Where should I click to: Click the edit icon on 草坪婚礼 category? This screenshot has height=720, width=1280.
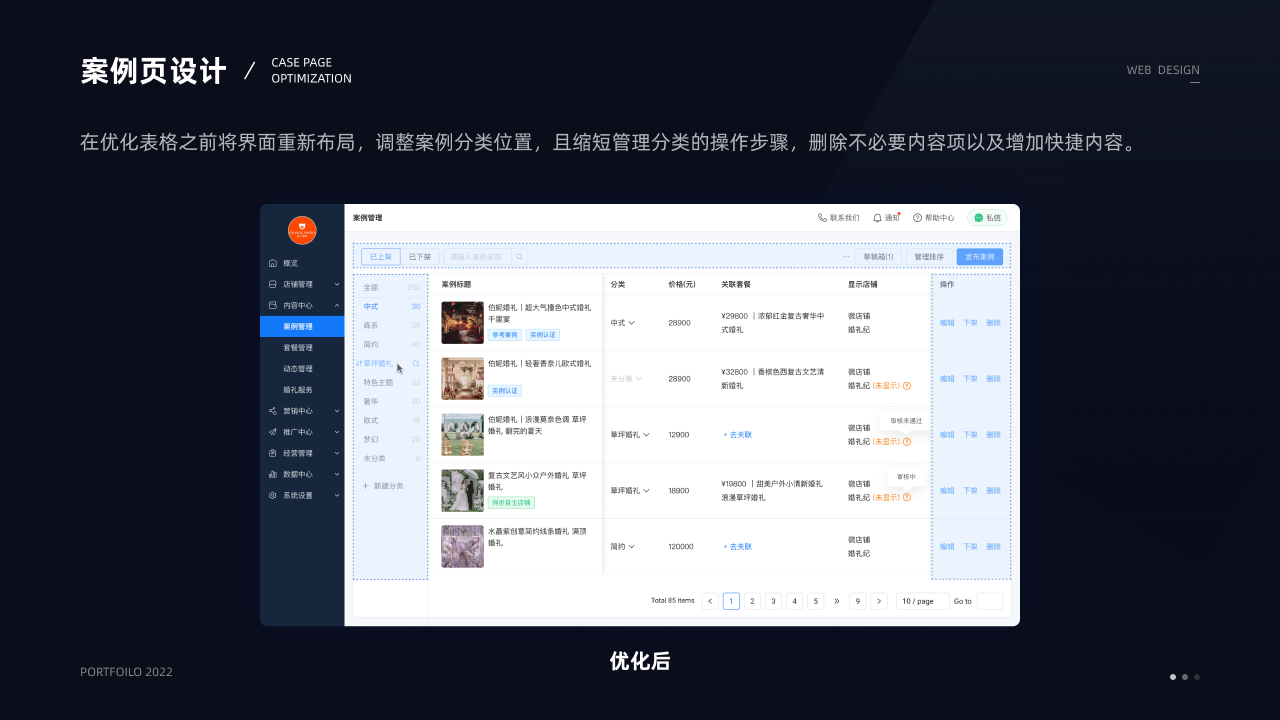coord(416,364)
